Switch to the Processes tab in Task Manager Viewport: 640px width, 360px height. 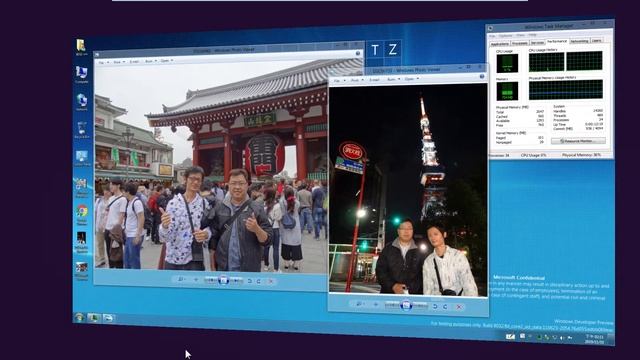click(520, 43)
